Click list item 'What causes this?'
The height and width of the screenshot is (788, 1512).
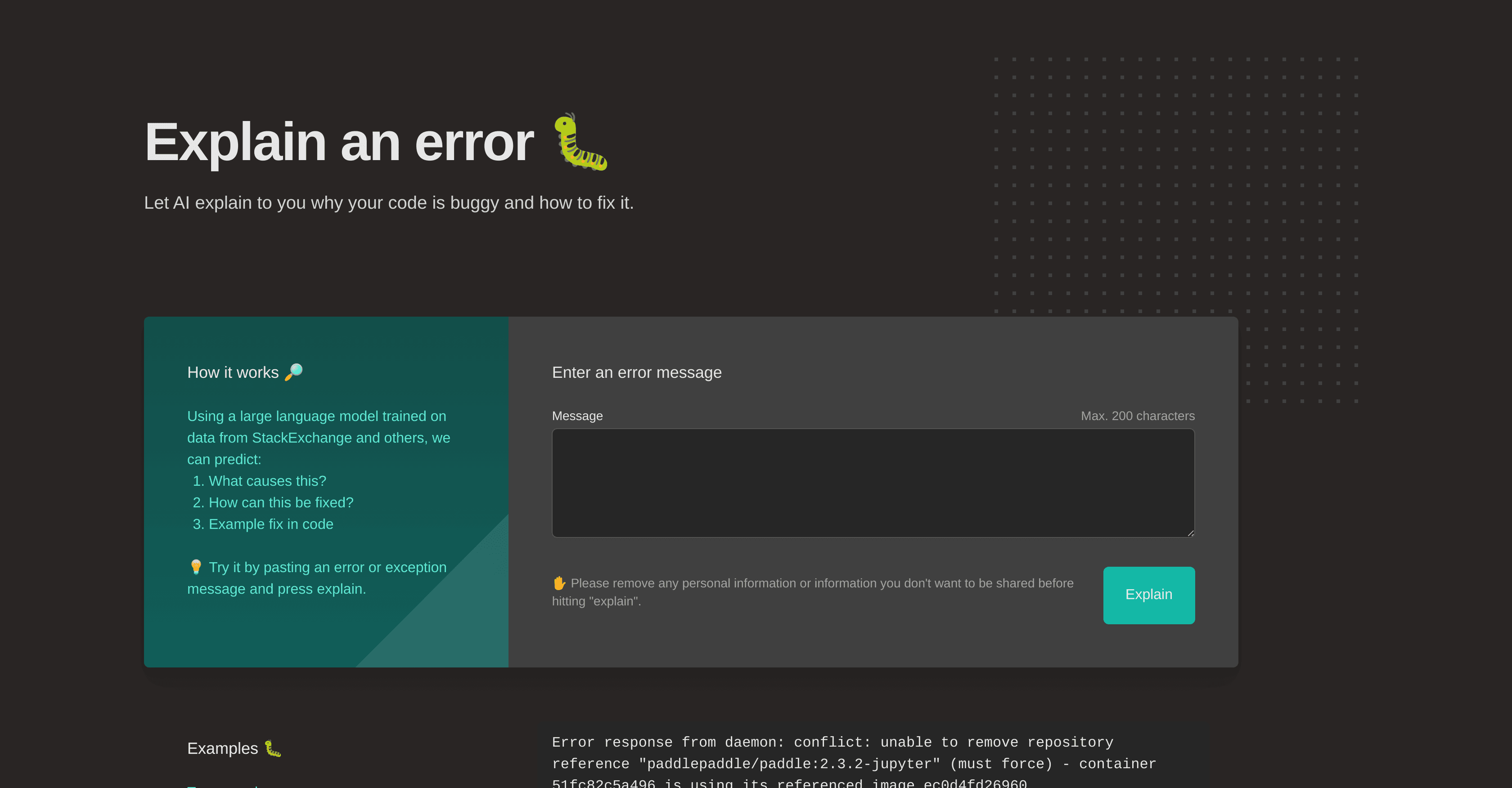(x=267, y=480)
